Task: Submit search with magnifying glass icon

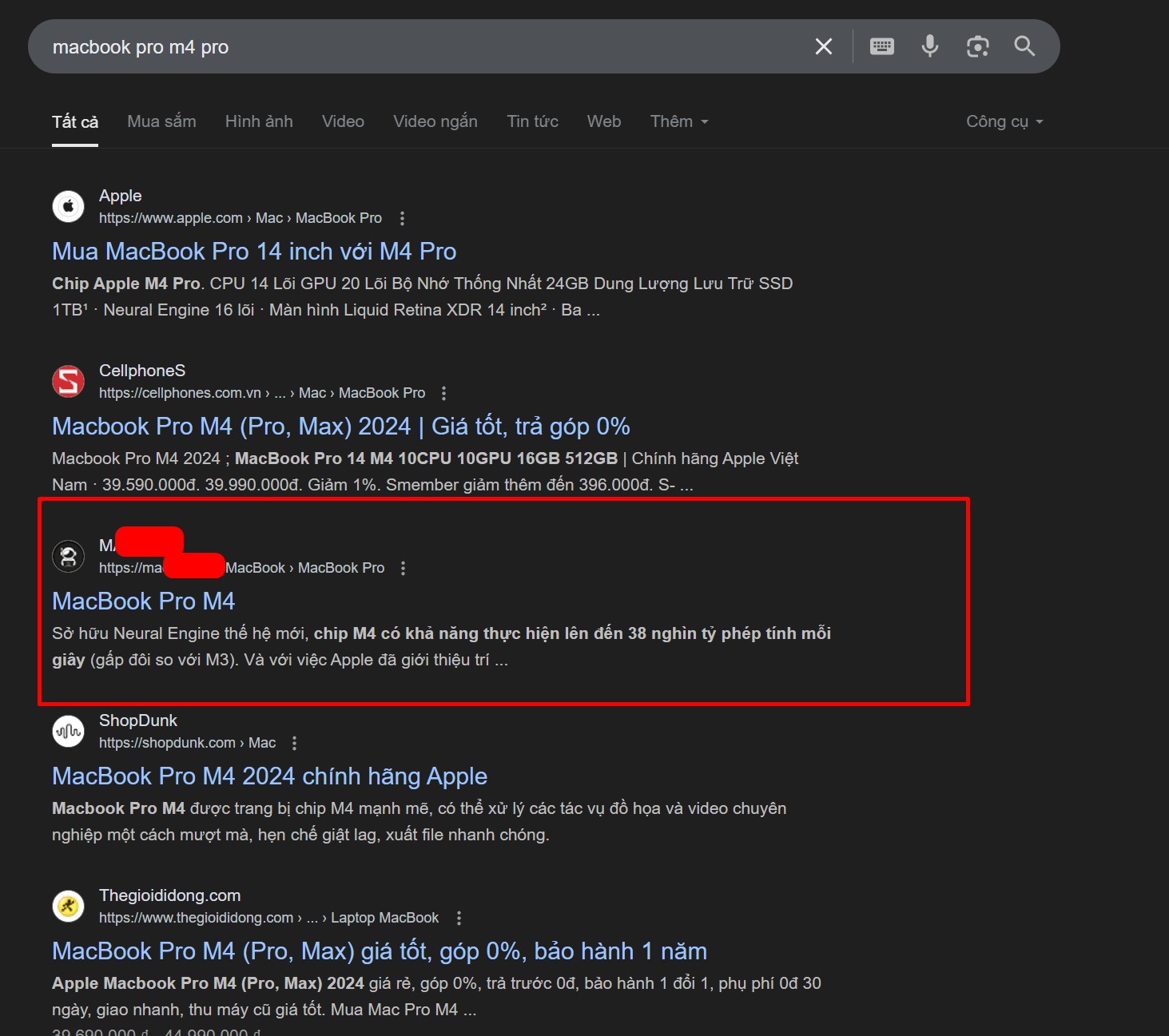Action: pos(1024,46)
